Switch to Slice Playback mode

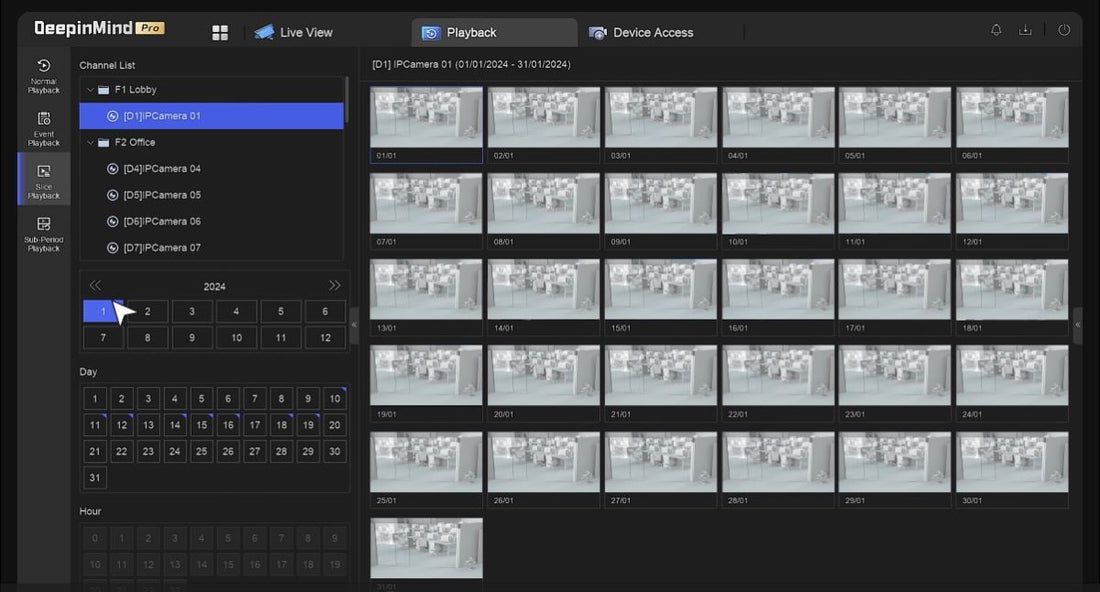pos(44,180)
